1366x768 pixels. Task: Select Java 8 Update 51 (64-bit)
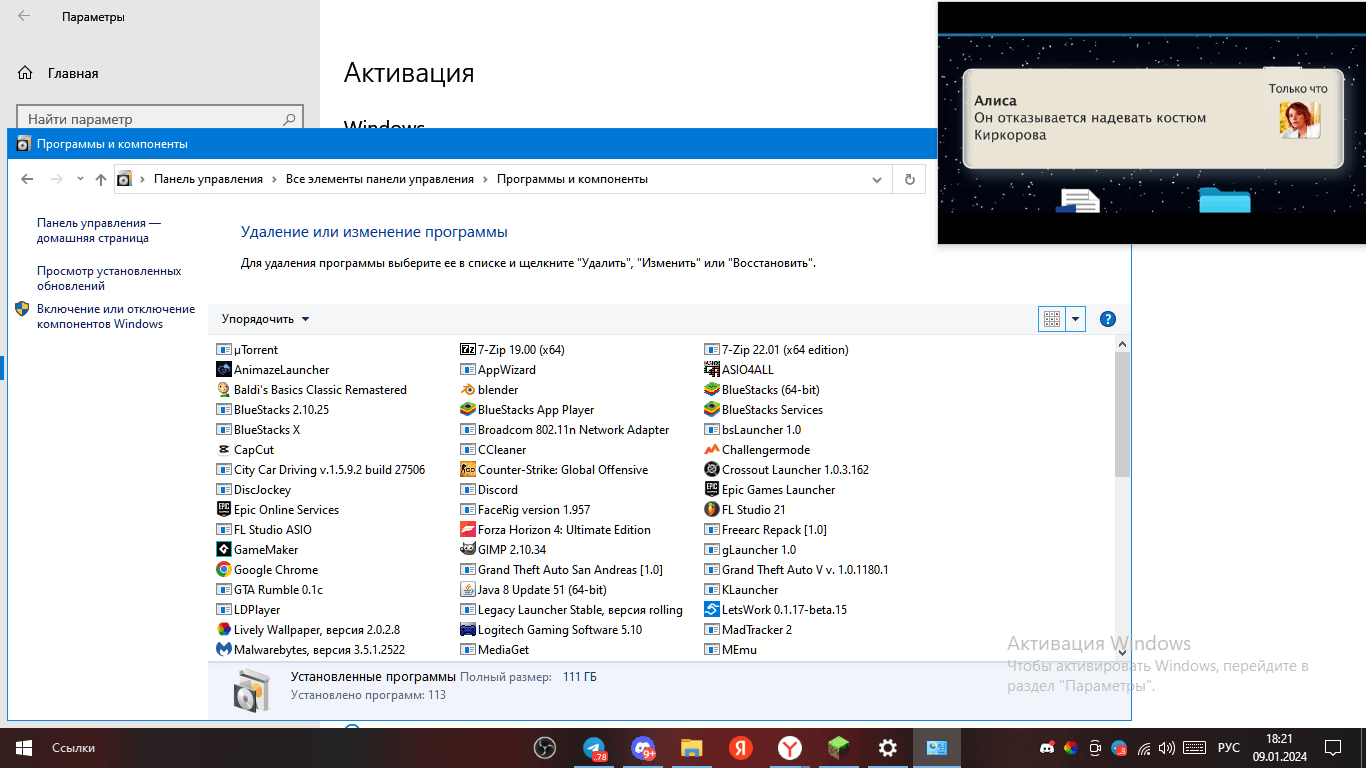tap(534, 590)
